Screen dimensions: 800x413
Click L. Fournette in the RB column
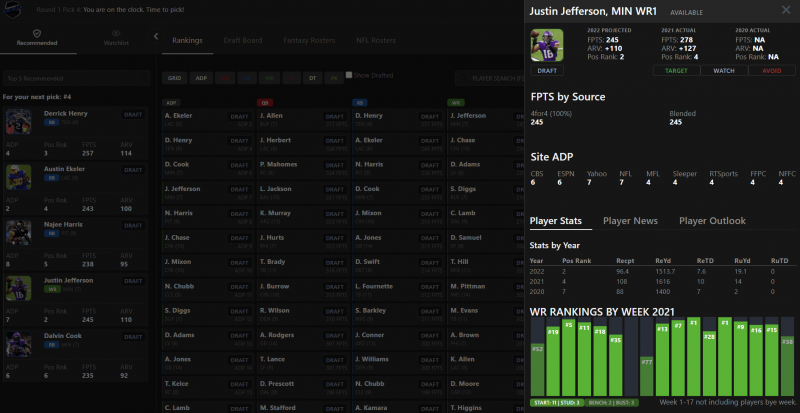374,286
